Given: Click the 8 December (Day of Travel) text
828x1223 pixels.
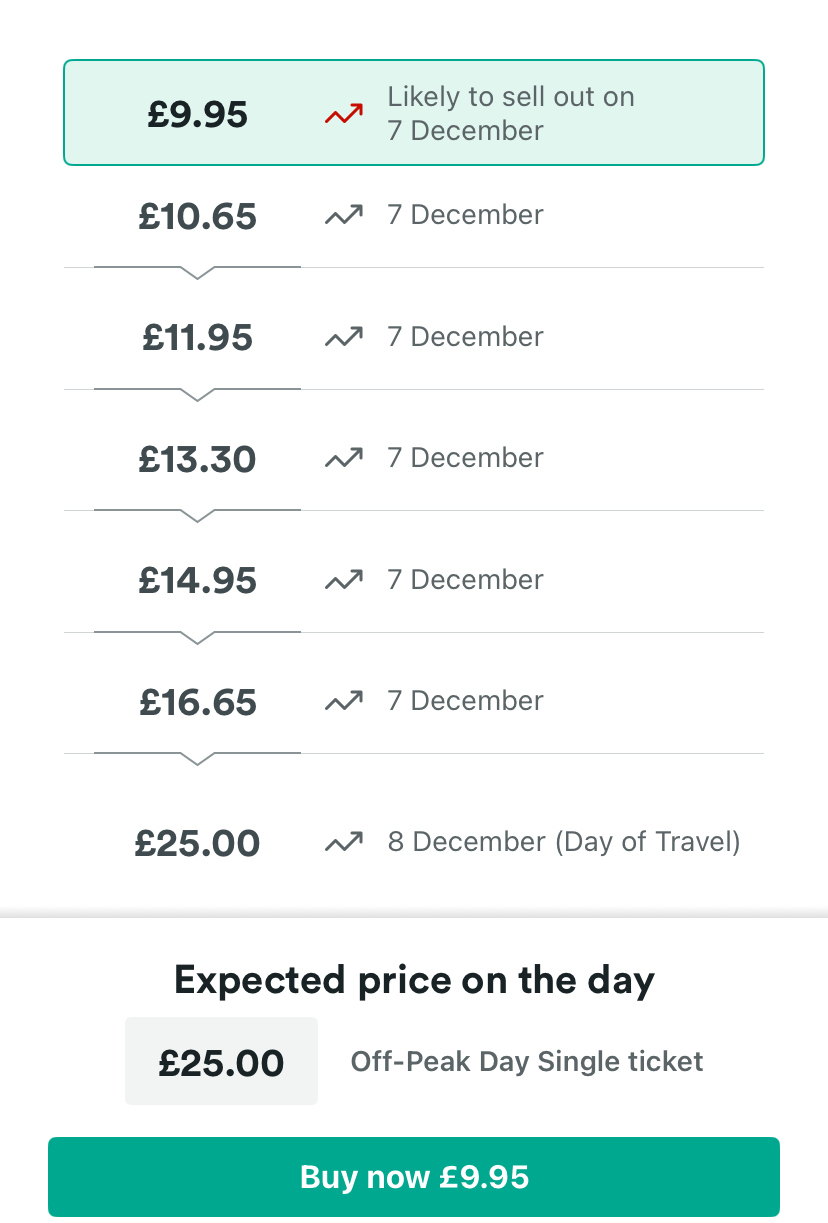Looking at the screenshot, I should point(564,842).
